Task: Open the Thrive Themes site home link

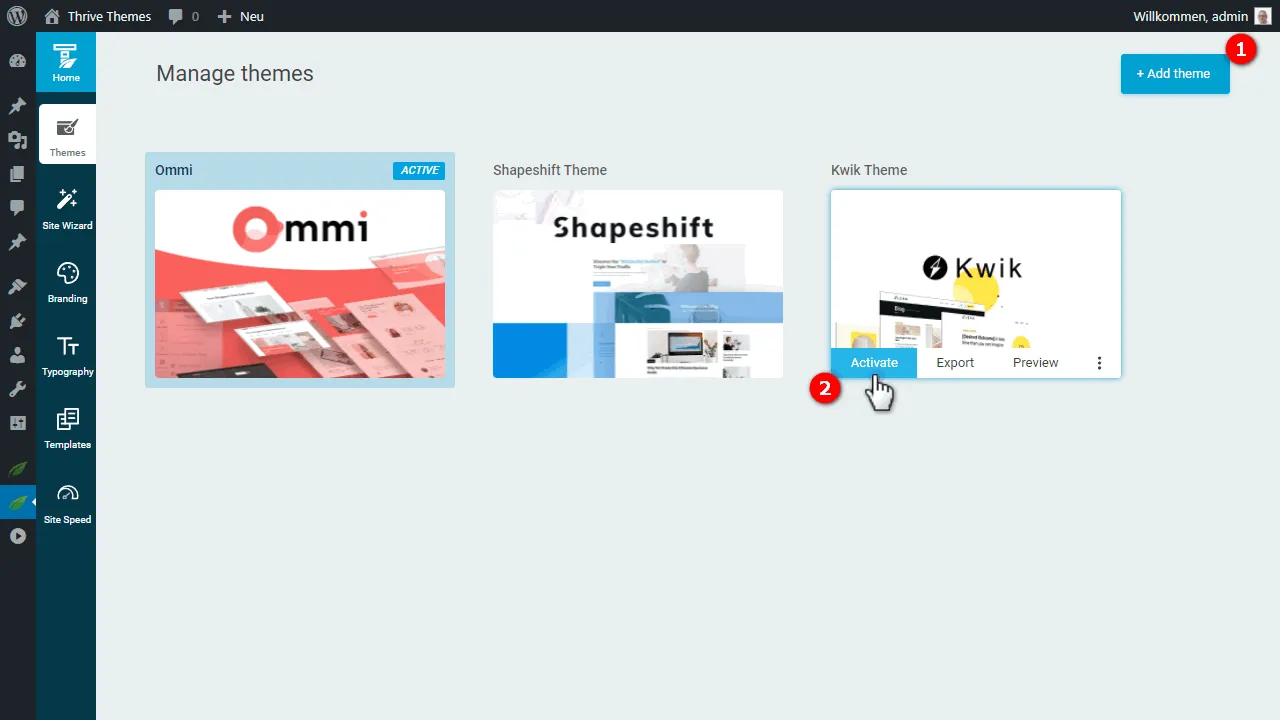Action: point(98,16)
